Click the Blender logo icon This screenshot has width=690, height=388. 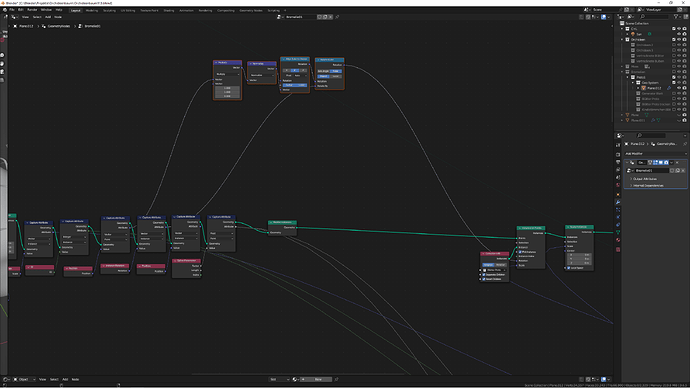click(x=5, y=10)
